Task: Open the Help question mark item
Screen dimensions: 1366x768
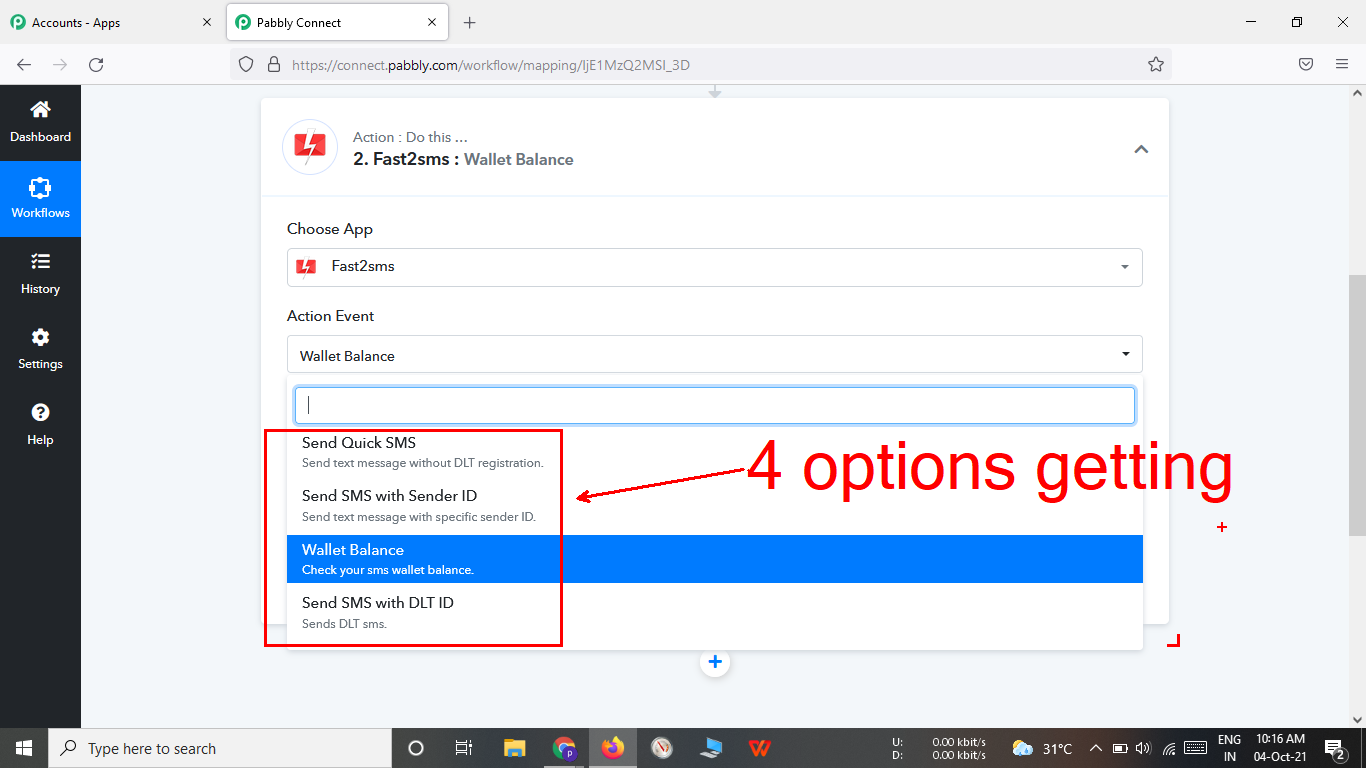Action: pos(40,425)
